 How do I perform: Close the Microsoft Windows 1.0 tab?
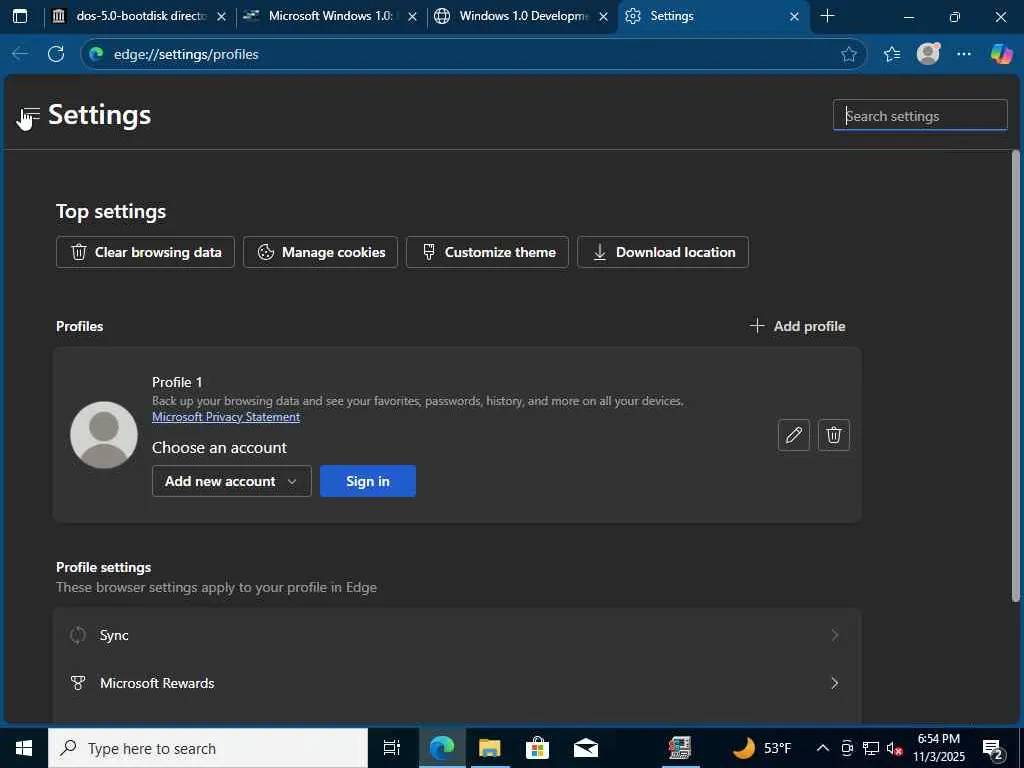[x=412, y=16]
